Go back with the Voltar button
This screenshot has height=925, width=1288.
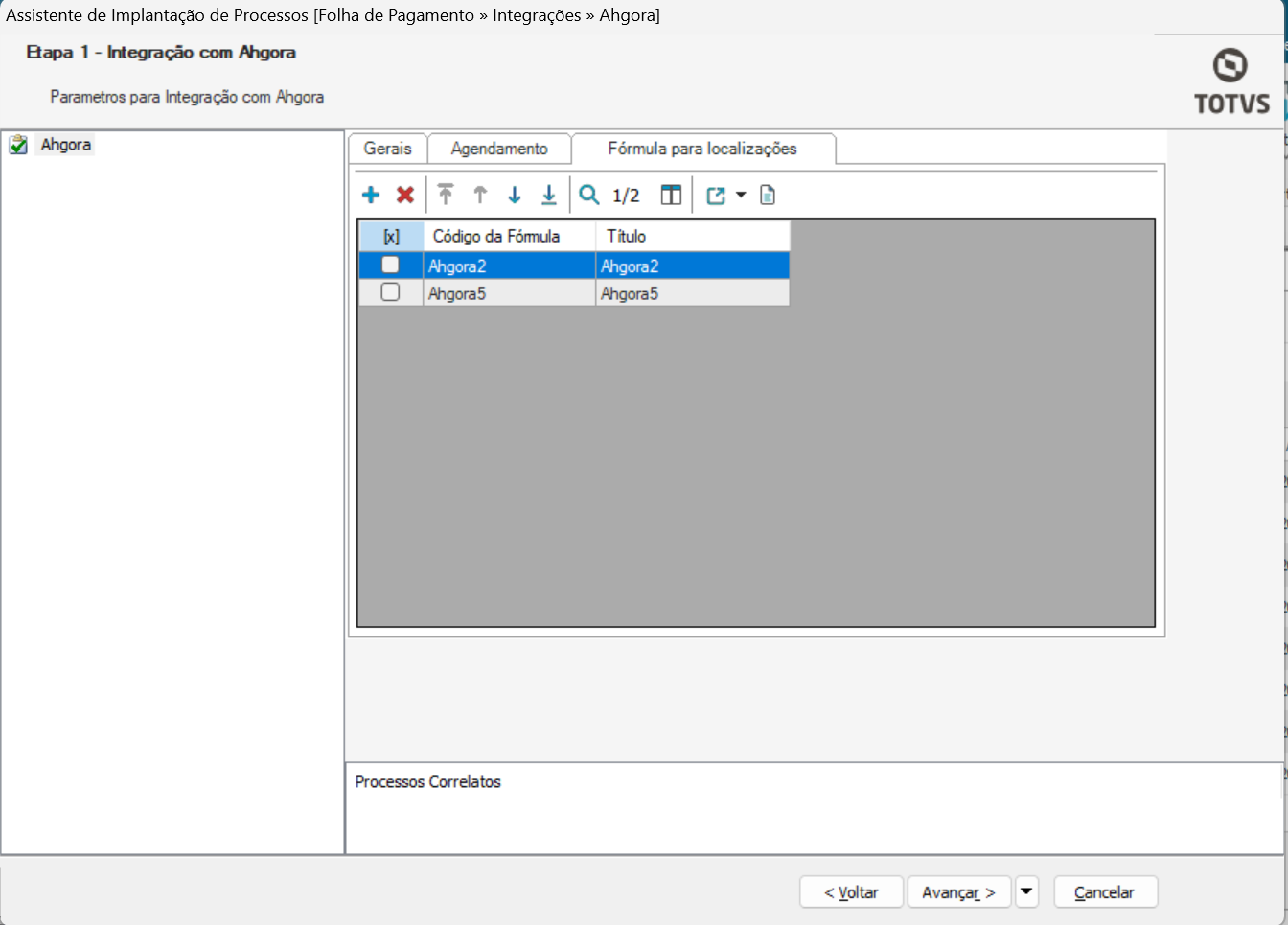pos(852,892)
